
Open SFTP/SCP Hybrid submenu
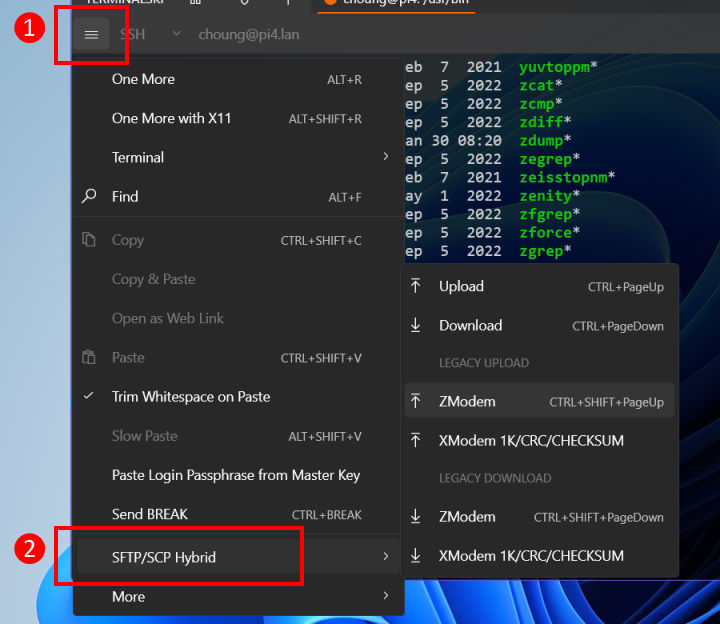pyautogui.click(x=238, y=557)
